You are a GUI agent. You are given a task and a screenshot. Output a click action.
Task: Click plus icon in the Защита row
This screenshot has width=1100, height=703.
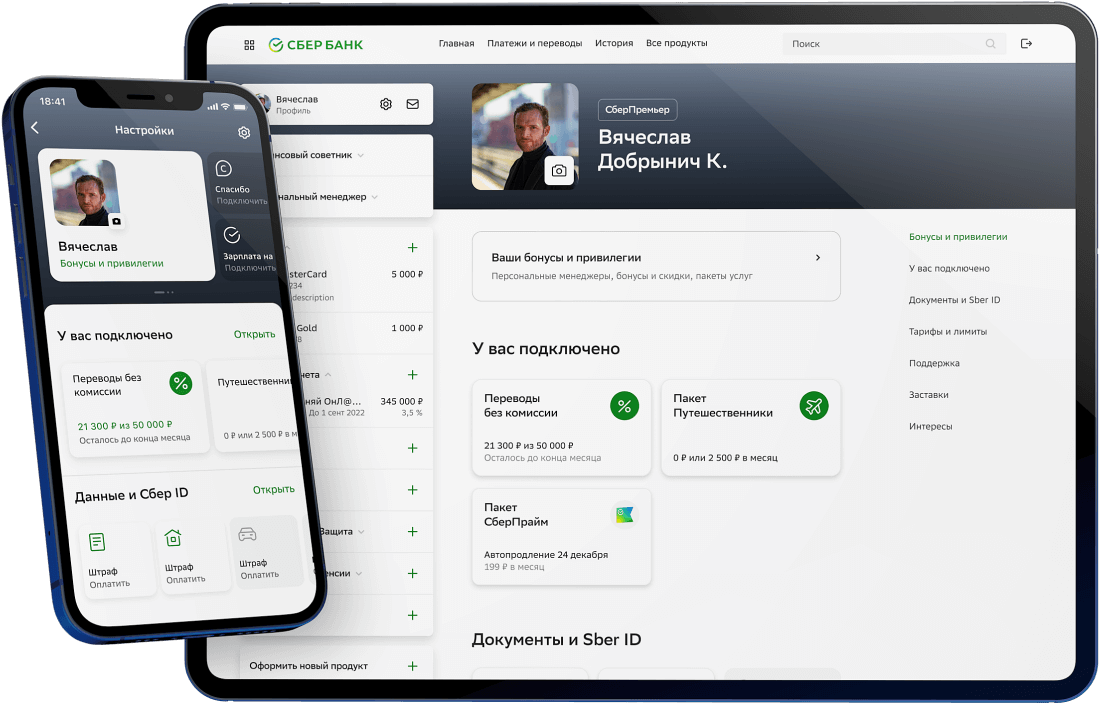[412, 532]
